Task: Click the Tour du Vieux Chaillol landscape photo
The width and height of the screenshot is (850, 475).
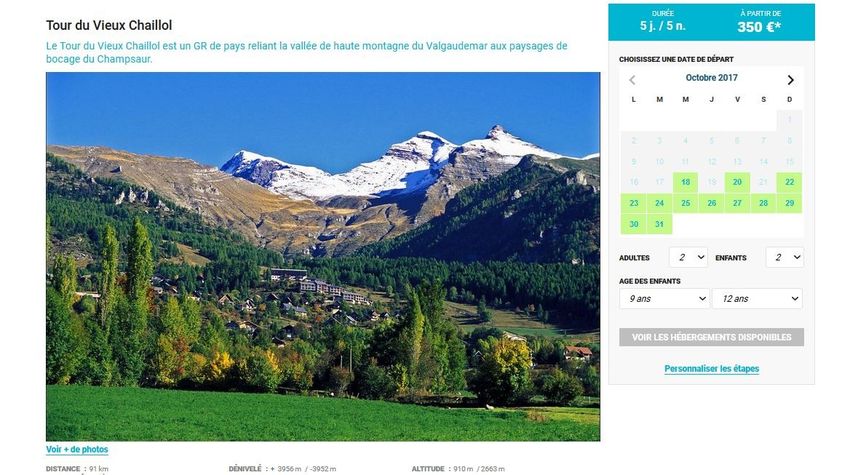Action: click(323, 256)
